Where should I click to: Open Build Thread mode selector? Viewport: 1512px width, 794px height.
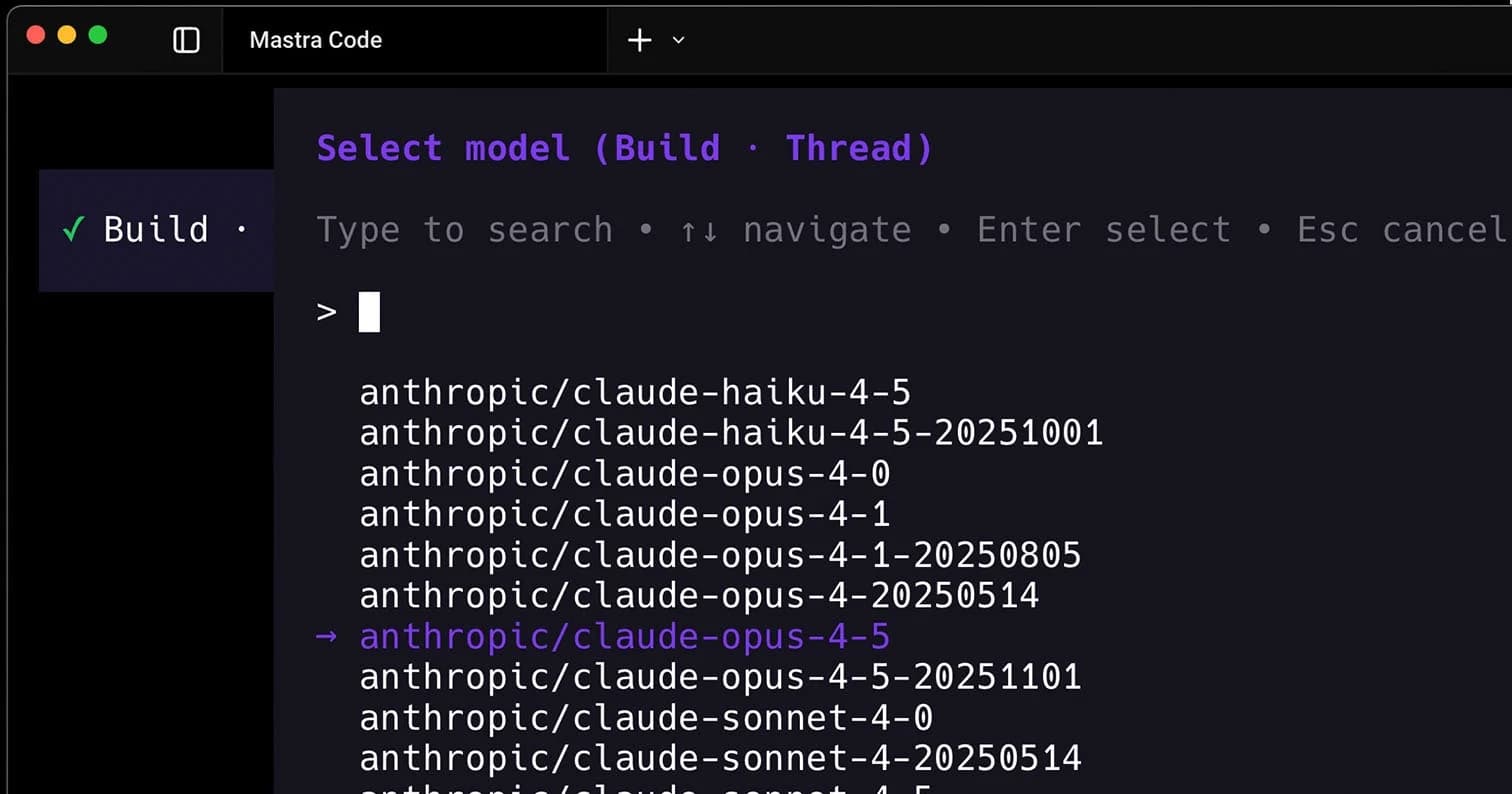point(792,147)
